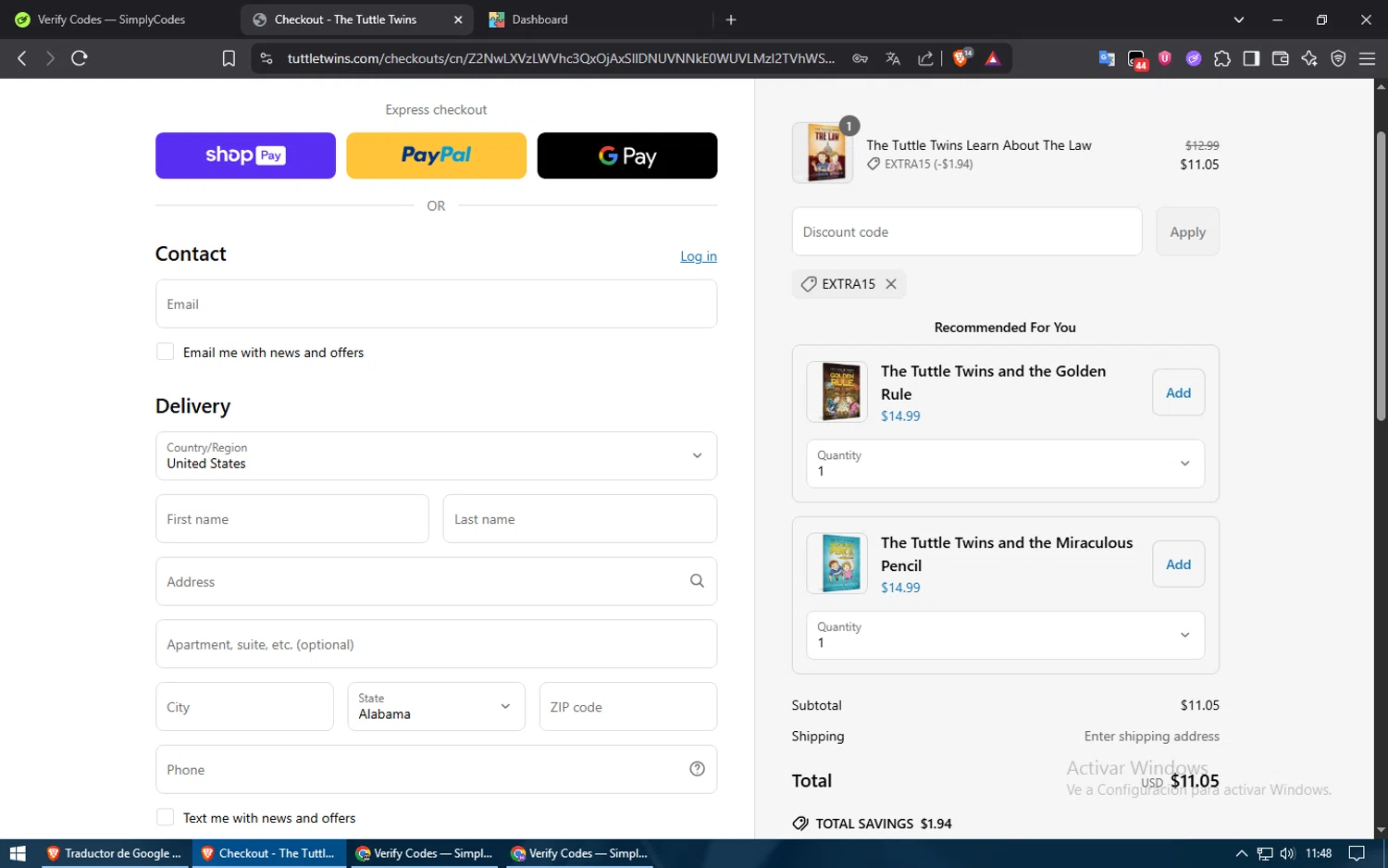Screen dimensions: 1388x868
Task: Click the Discount code input field
Action: (x=967, y=231)
